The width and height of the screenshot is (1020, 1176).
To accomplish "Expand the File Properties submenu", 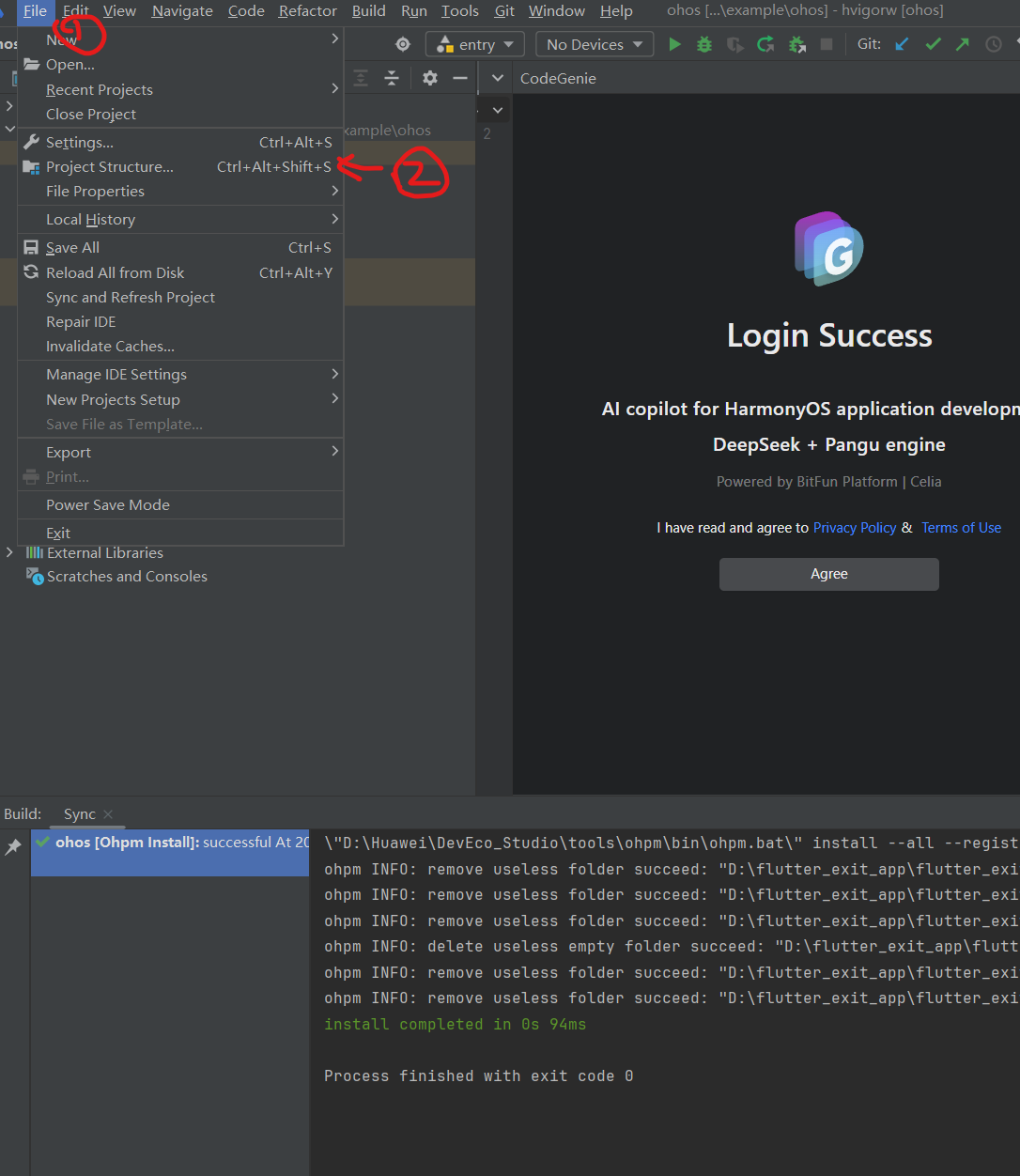I will point(335,191).
